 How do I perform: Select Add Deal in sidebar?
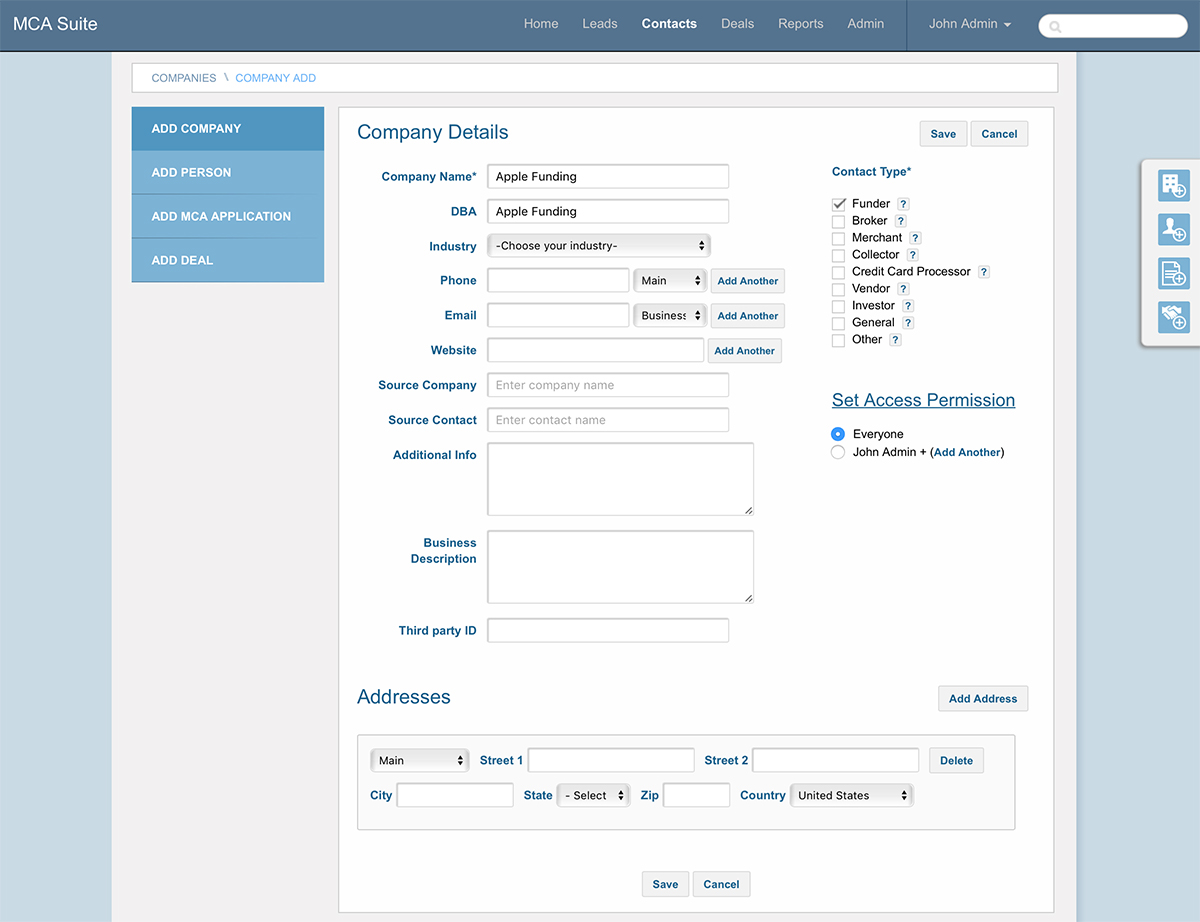228,260
